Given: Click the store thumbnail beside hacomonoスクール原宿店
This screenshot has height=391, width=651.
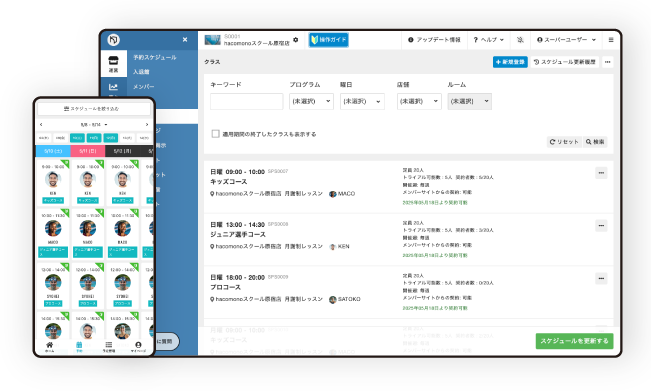Looking at the screenshot, I should point(213,40).
